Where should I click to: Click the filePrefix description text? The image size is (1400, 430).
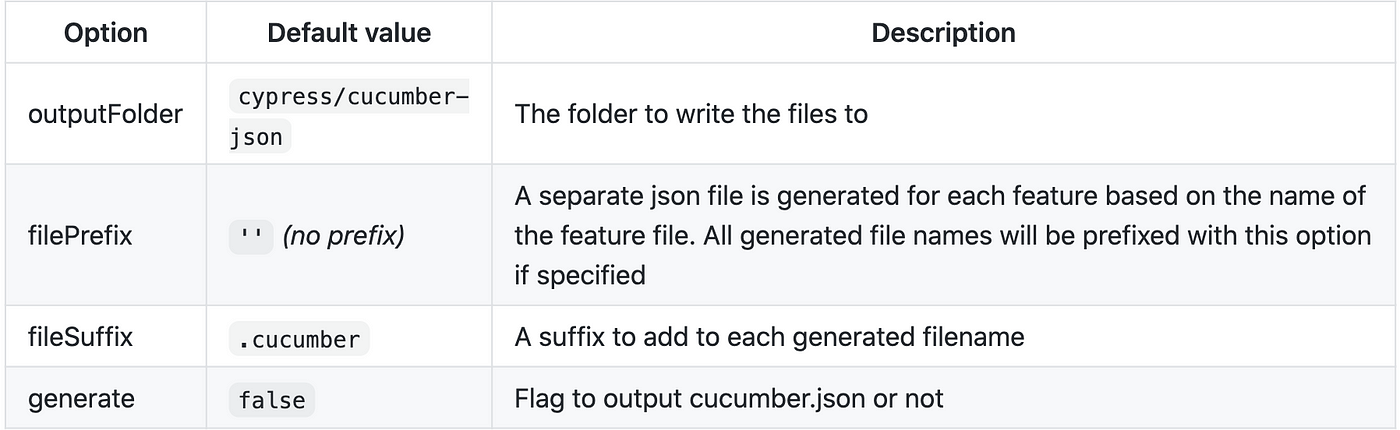tap(943, 235)
